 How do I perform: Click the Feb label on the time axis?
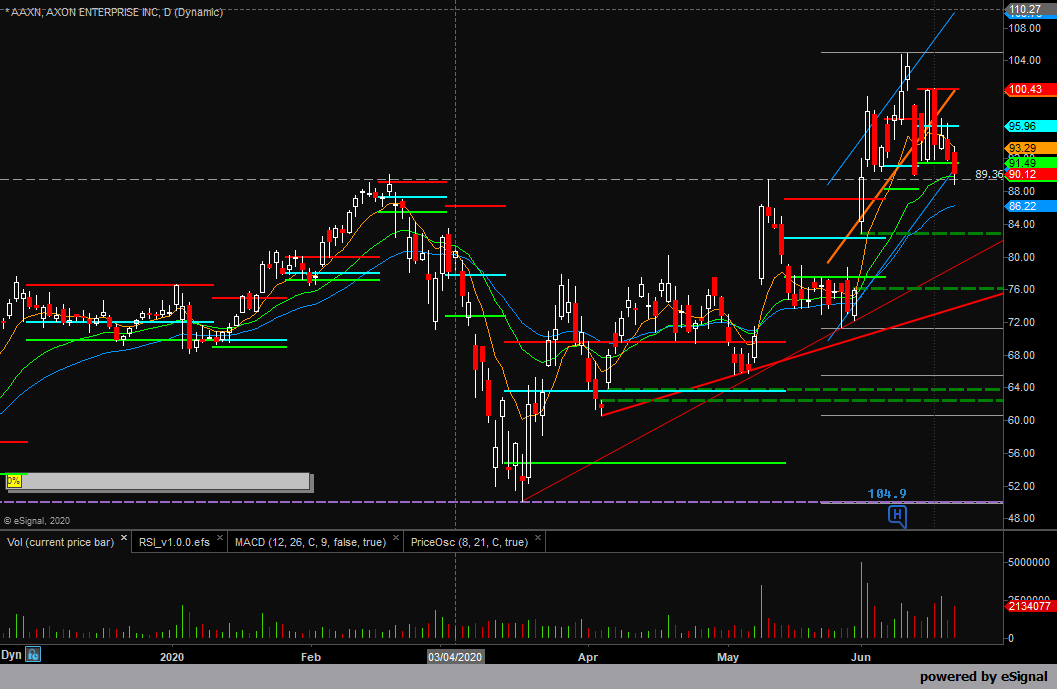311,657
